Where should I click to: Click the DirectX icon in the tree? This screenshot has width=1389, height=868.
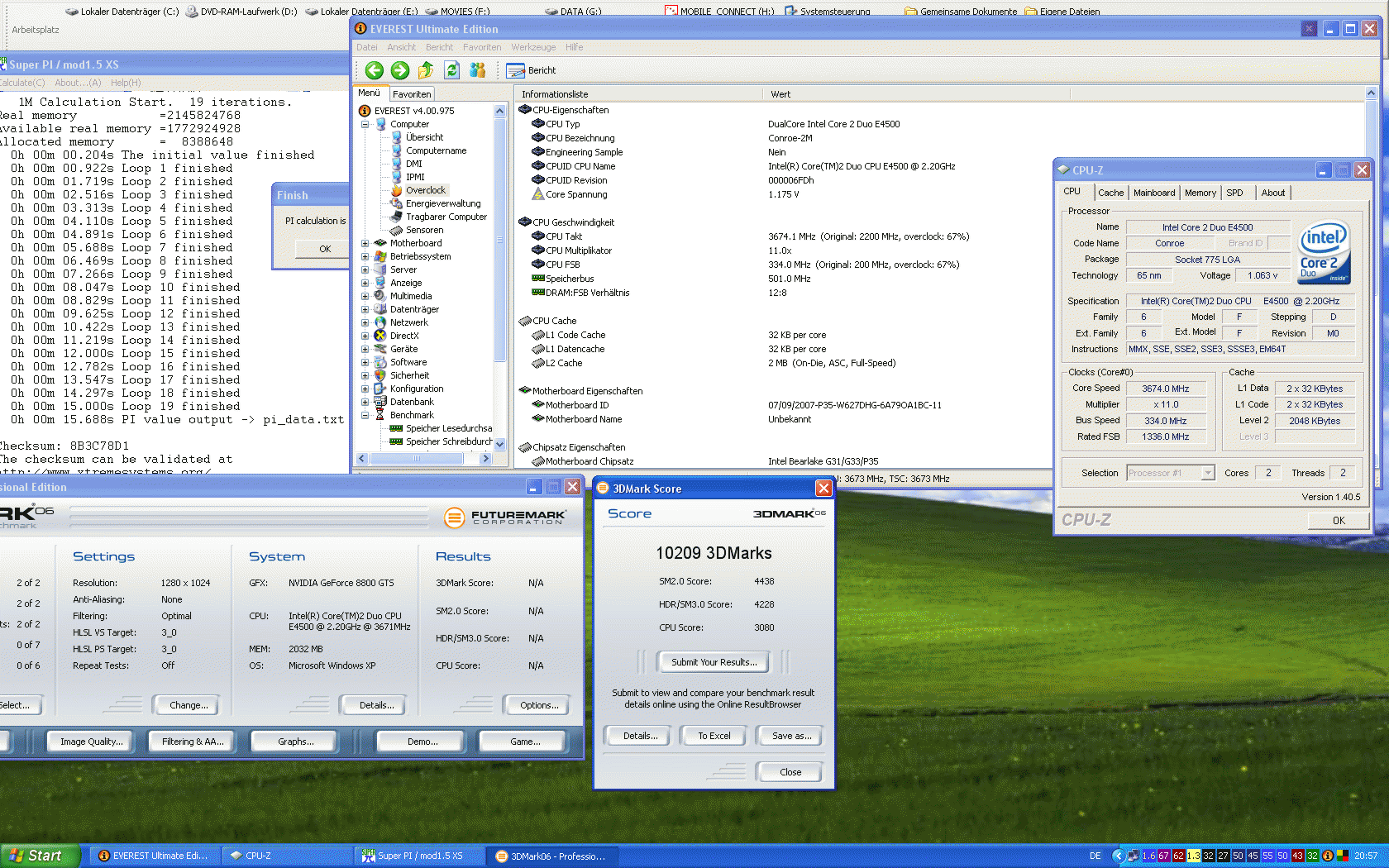pyautogui.click(x=380, y=336)
